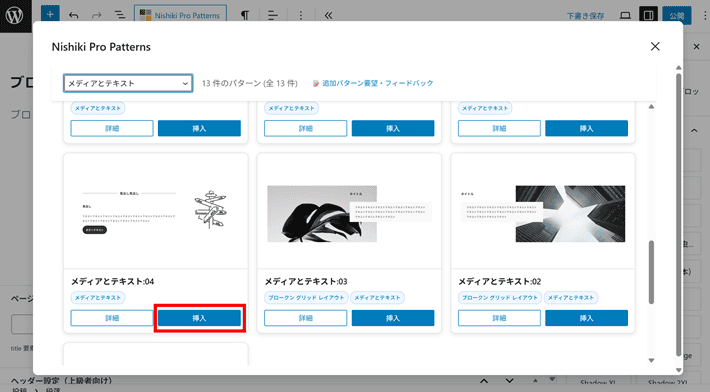This screenshot has width=710, height=392.
Task: Click ブロークングリッドレイアウト tag on pattern 03
Action: (x=306, y=297)
